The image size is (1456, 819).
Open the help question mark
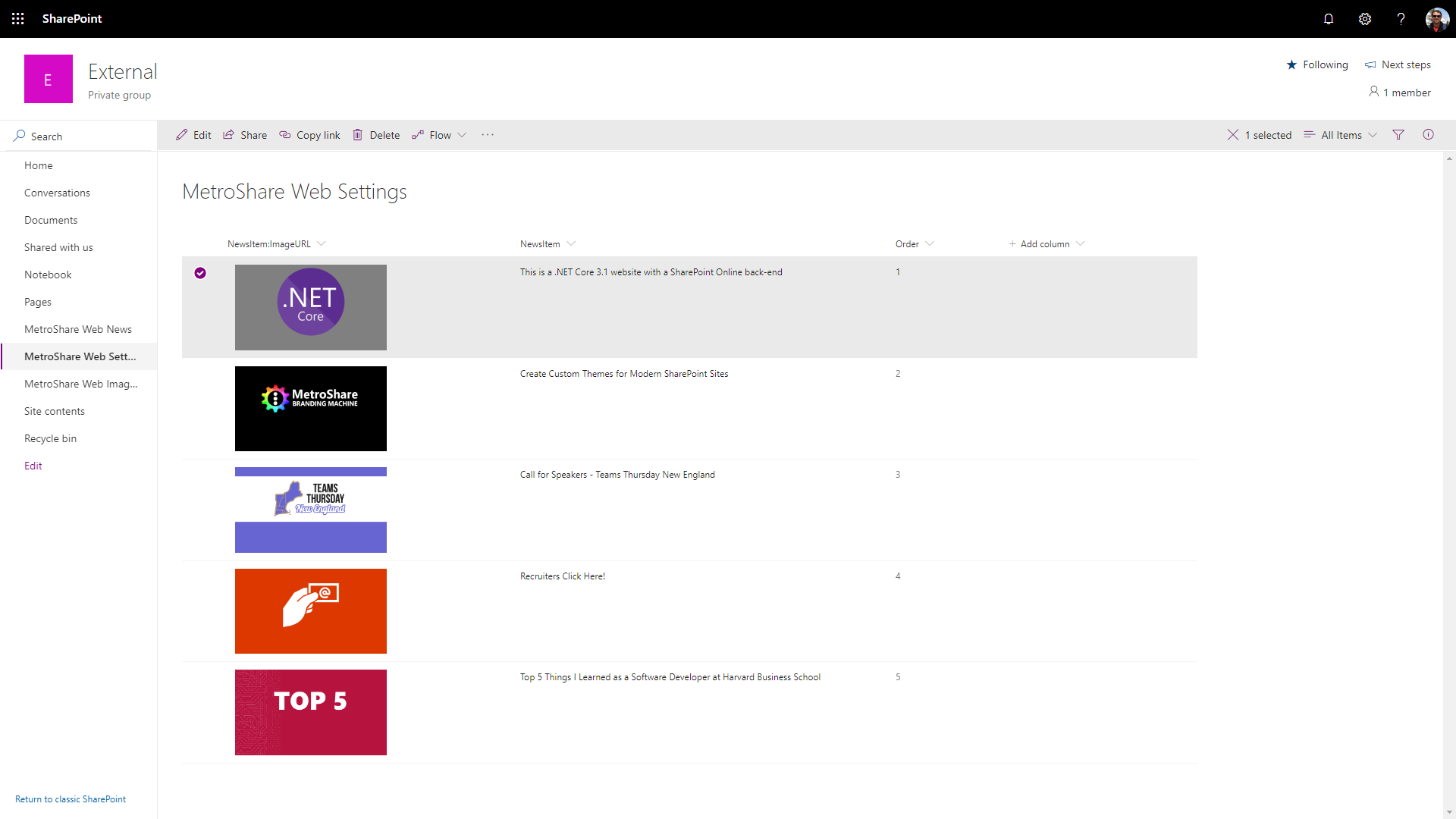pos(1401,19)
